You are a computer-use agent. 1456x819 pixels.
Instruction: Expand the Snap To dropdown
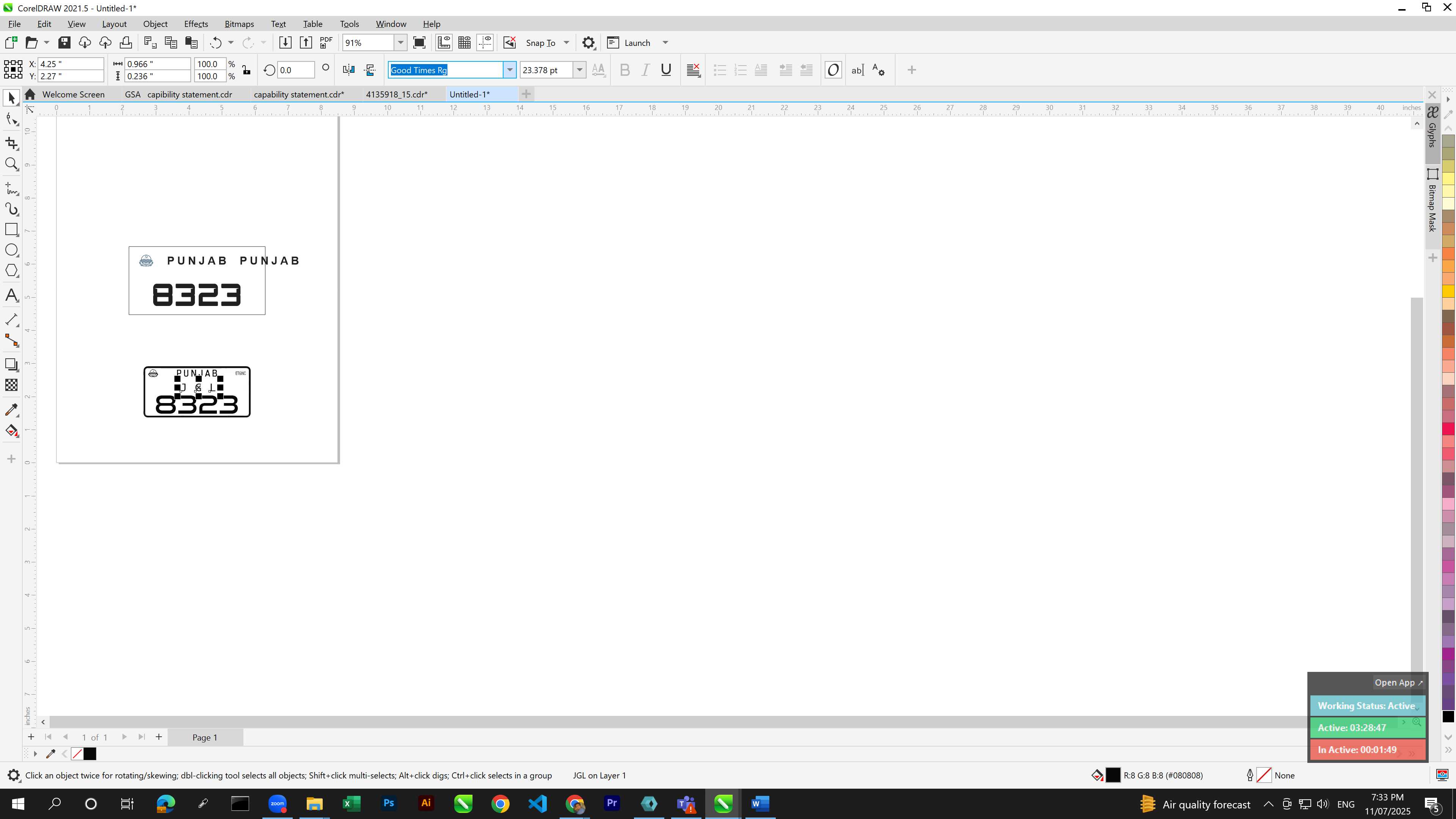click(566, 42)
